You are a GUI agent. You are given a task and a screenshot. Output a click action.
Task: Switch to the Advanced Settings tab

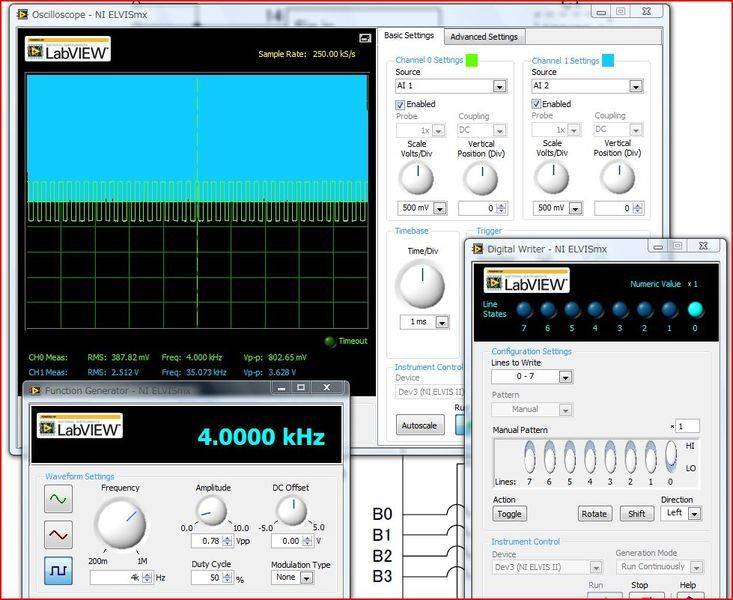click(483, 37)
